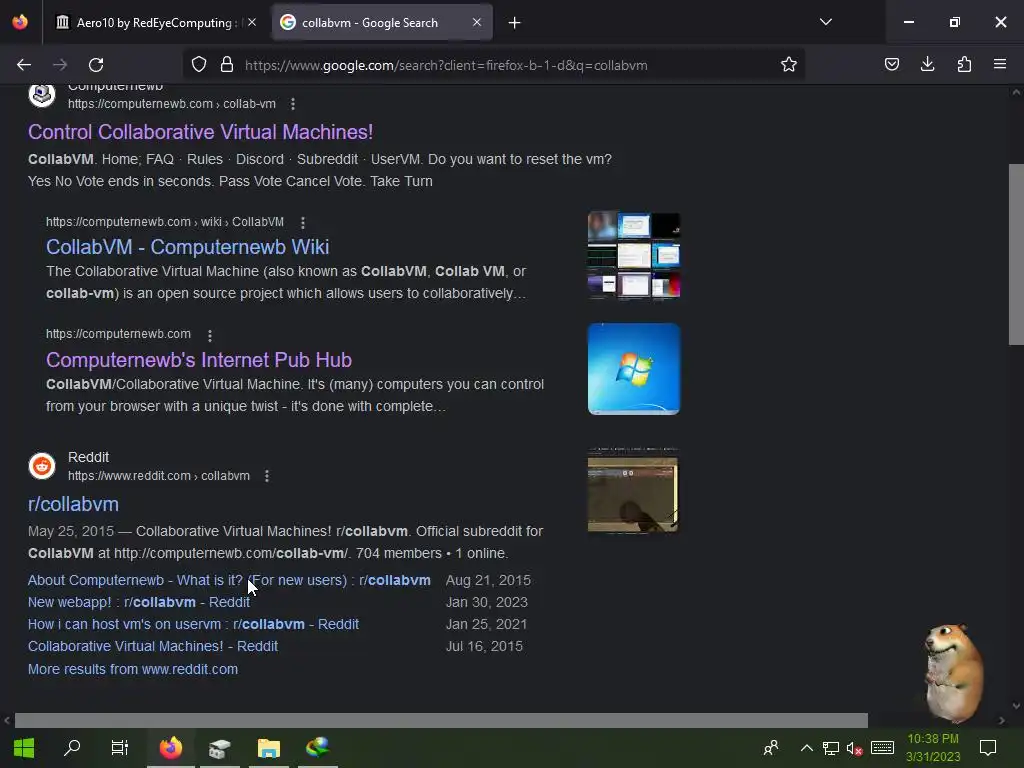The height and width of the screenshot is (768, 1024).
Task: Open the New webapp! r/collabvm link
Action: click(x=138, y=602)
